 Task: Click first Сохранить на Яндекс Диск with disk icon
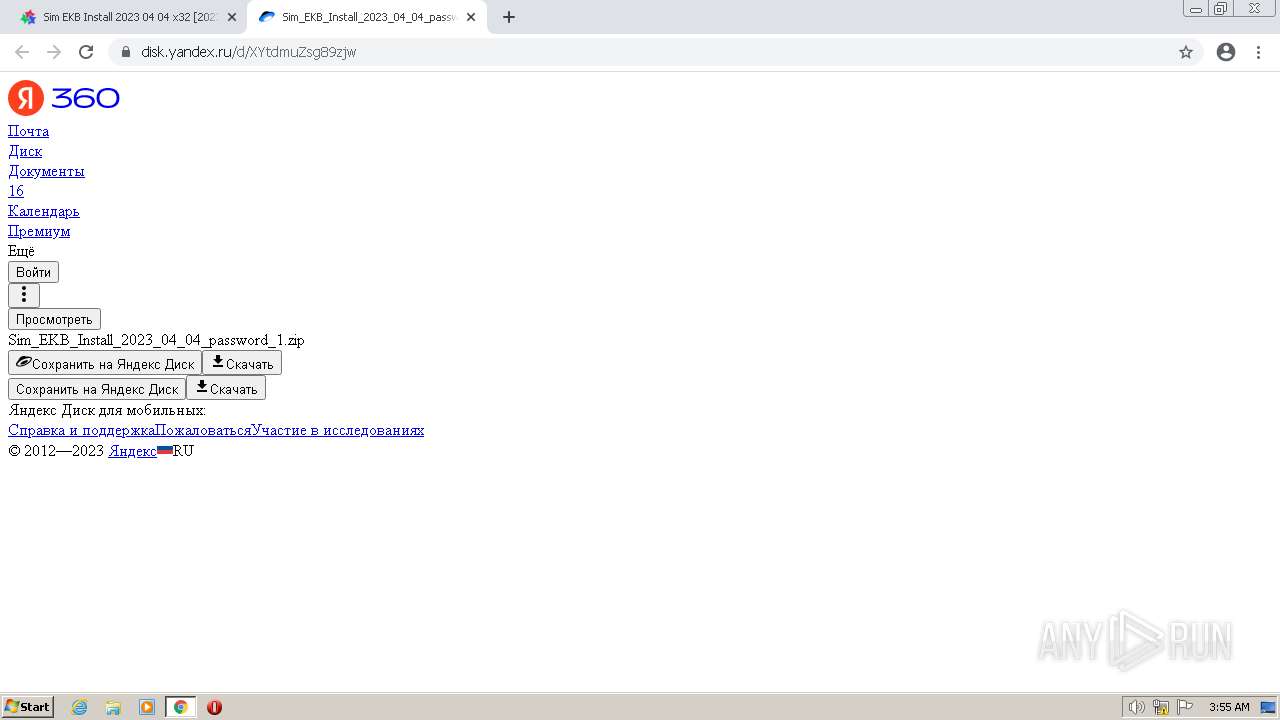click(x=105, y=363)
